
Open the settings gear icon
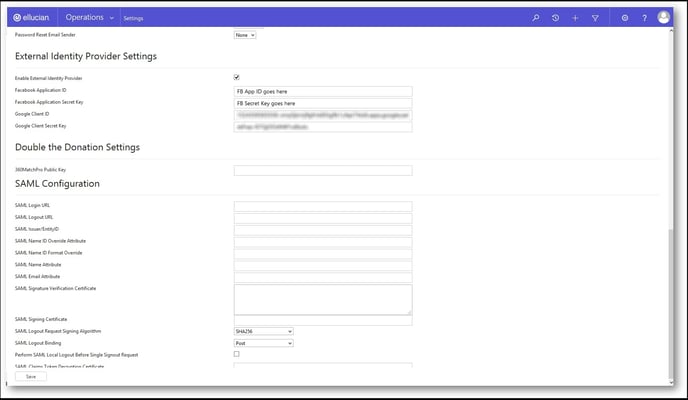point(625,18)
